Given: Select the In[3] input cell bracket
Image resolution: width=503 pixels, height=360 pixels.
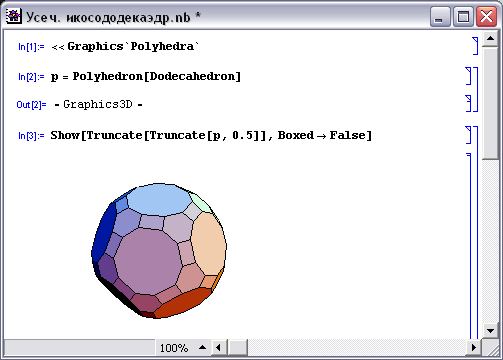Looking at the screenshot, I should pos(468,135).
